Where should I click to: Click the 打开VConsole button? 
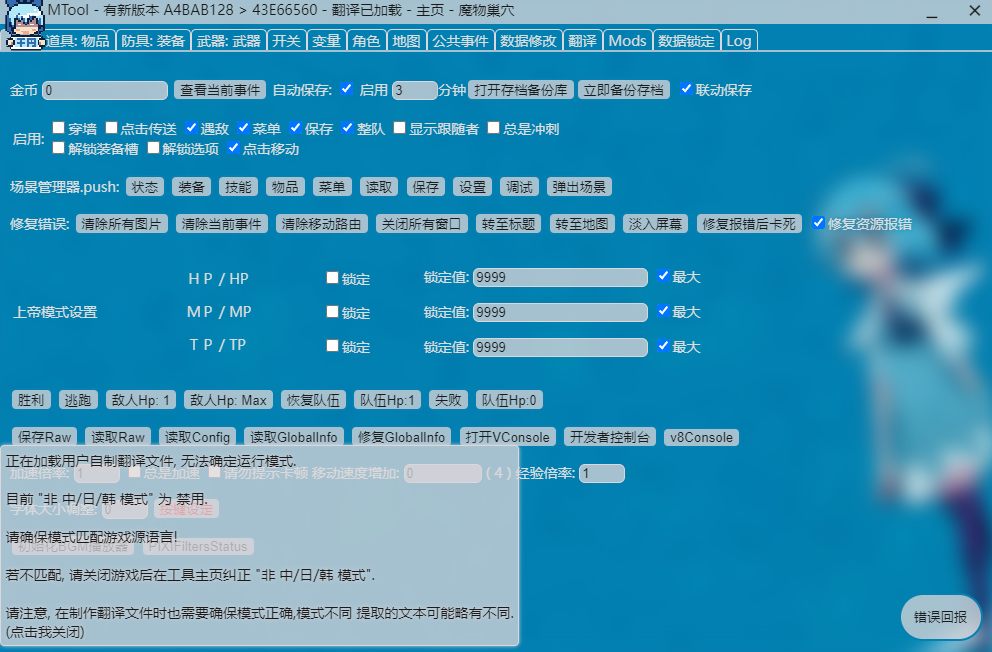point(507,437)
